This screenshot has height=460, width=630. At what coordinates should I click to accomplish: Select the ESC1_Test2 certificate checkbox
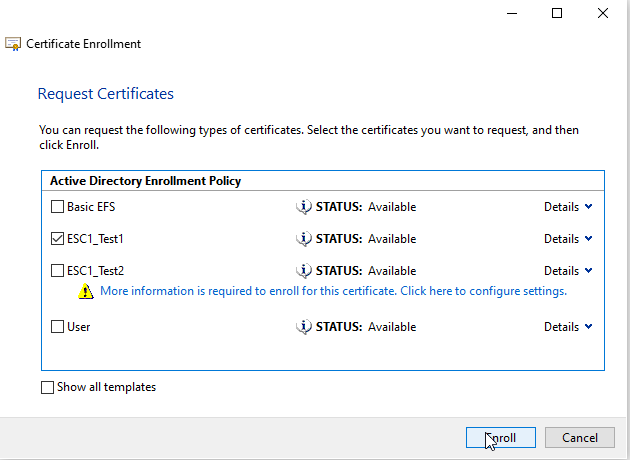click(x=57, y=271)
